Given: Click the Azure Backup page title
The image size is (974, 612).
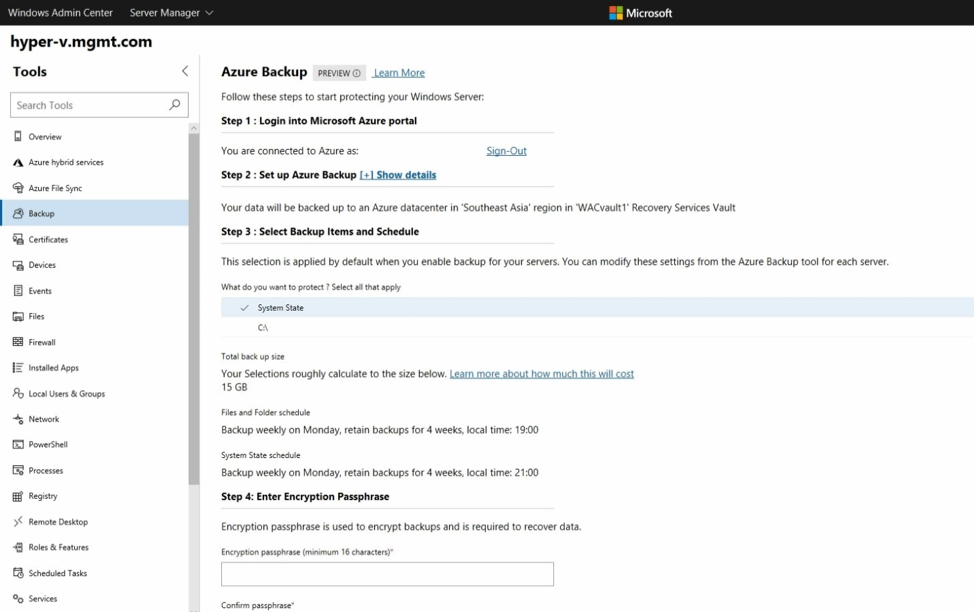Looking at the screenshot, I should point(264,72).
